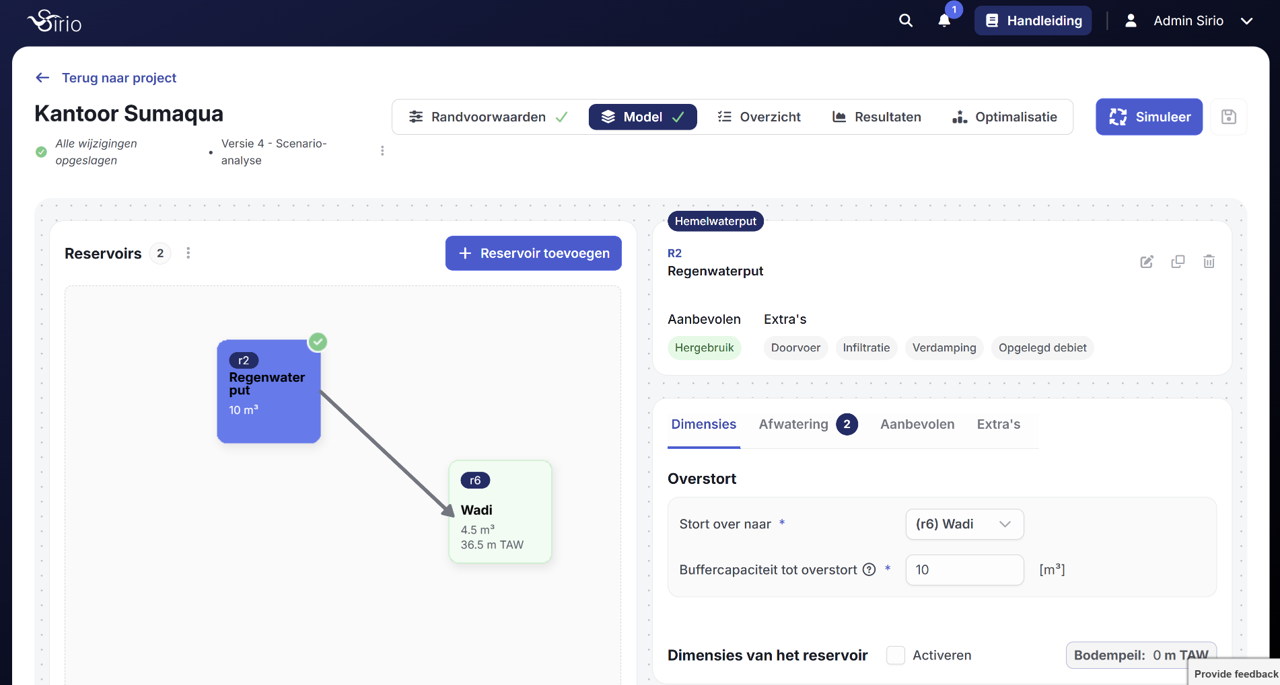Click the Model layers icon
The height and width of the screenshot is (685, 1280).
[x=608, y=117]
